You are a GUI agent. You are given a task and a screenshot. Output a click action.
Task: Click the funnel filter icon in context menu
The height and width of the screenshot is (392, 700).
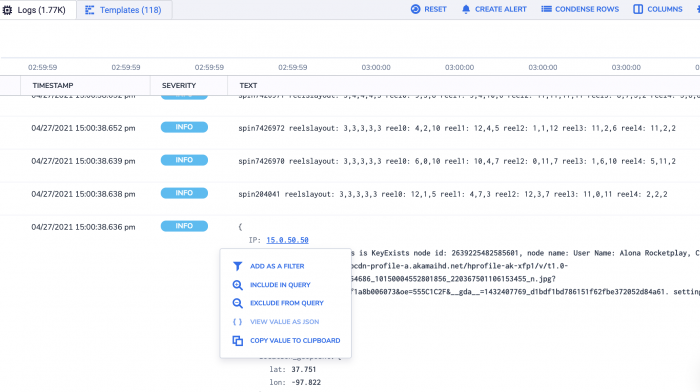coord(238,266)
